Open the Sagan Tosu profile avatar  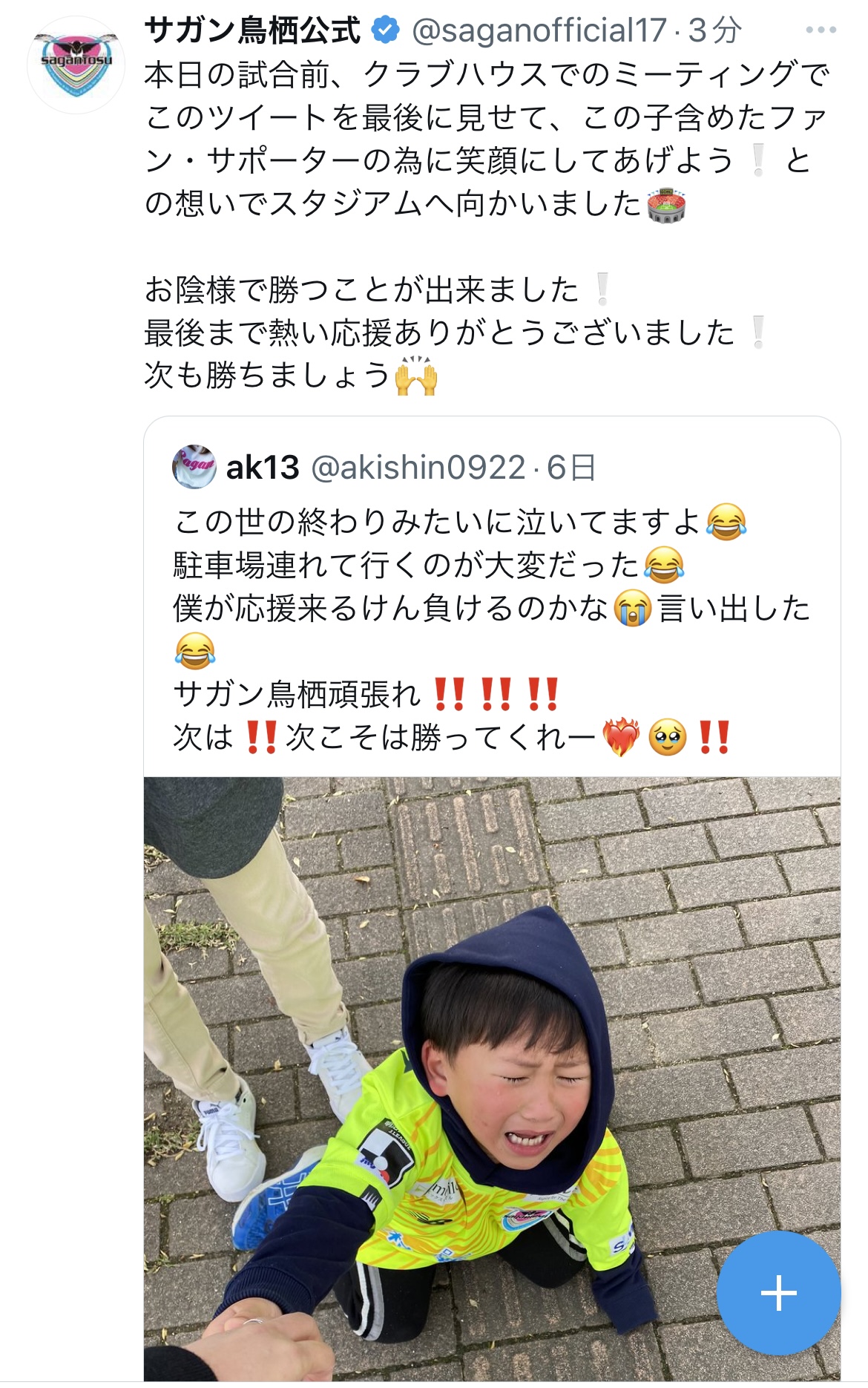[x=76, y=65]
